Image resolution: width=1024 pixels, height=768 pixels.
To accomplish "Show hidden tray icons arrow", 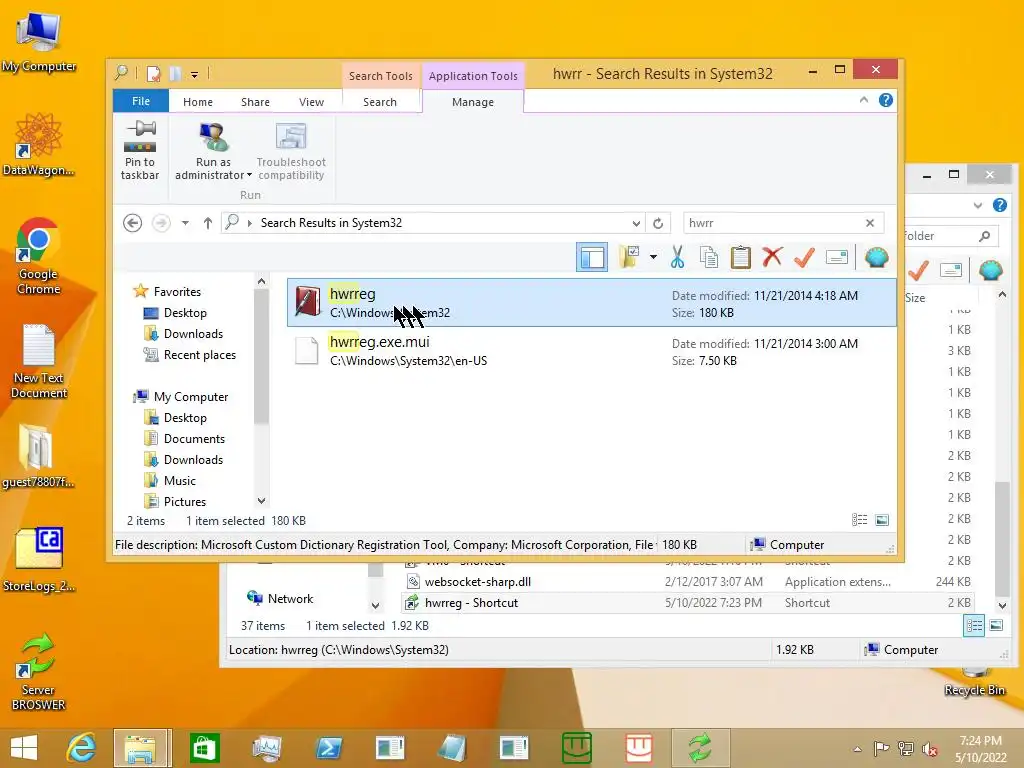I will coord(857,749).
